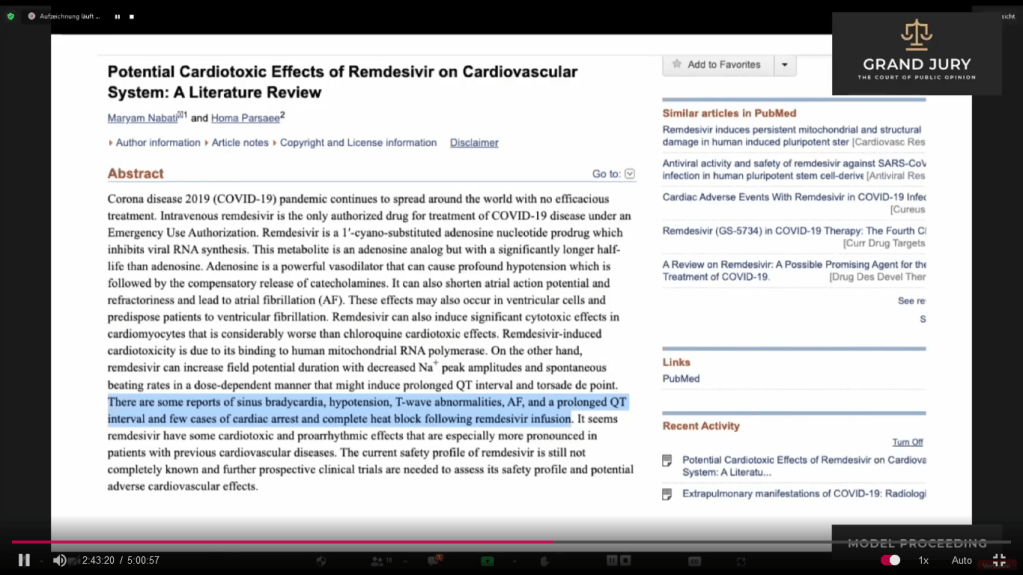This screenshot has width=1023, height=575.
Task: Open the abstract's Go to dropdown
Action: (629, 174)
